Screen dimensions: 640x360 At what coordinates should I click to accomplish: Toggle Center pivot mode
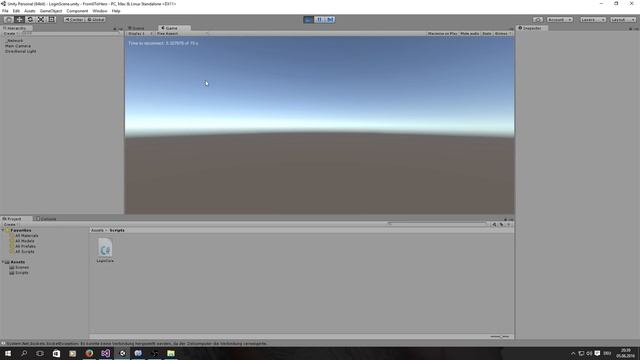(x=74, y=20)
